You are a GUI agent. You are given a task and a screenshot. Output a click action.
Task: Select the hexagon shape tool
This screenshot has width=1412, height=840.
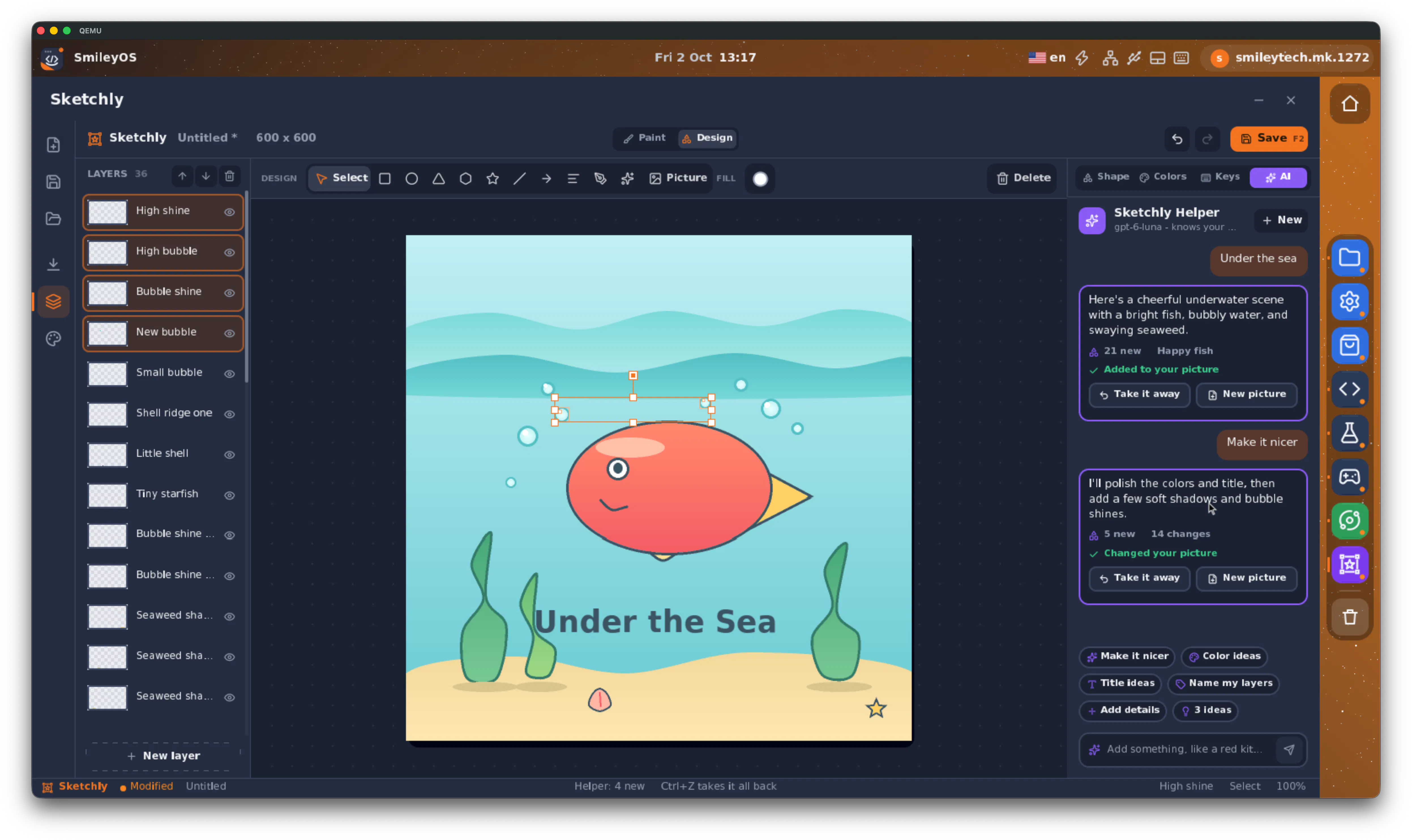coord(465,178)
